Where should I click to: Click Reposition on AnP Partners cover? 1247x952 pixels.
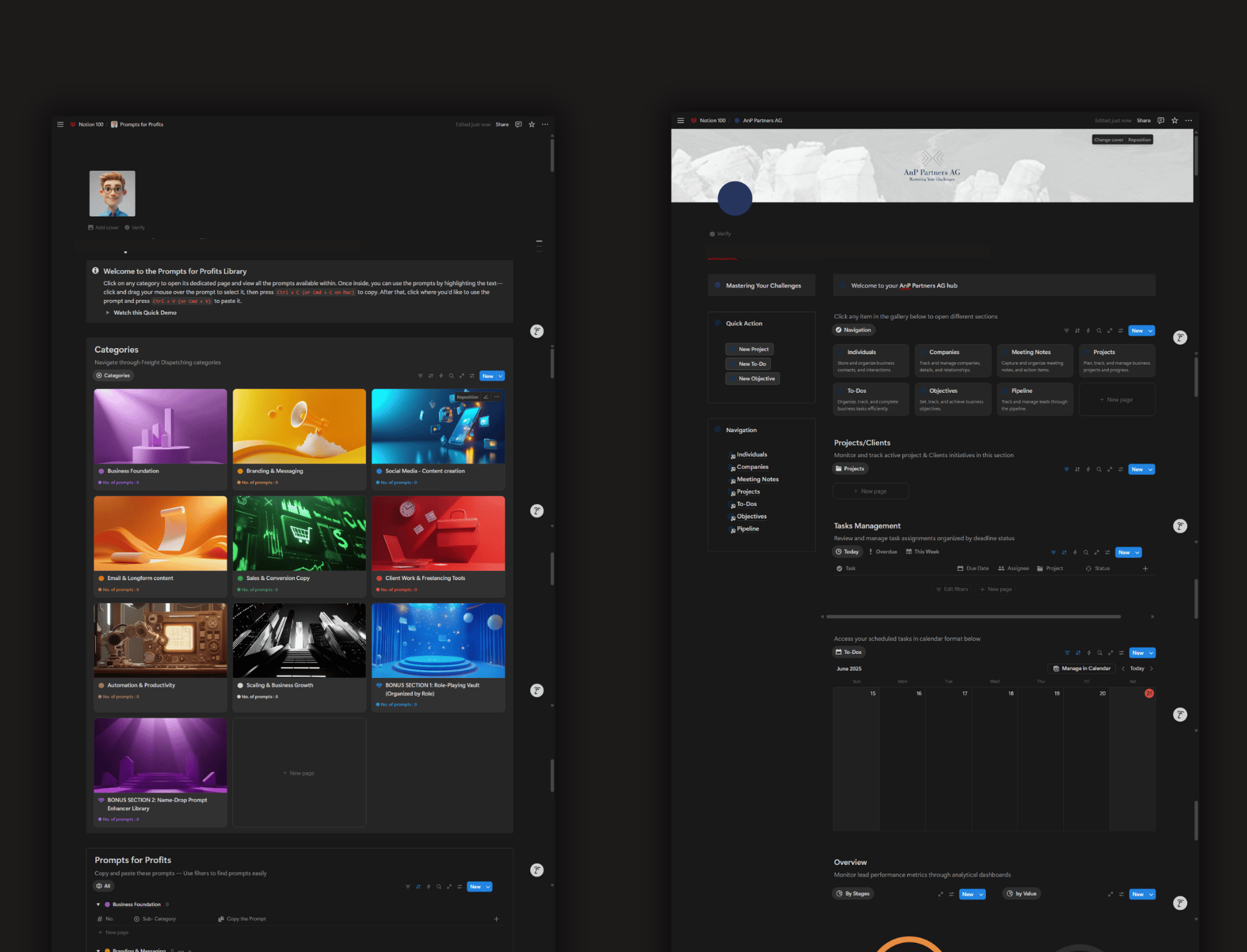(x=1139, y=140)
